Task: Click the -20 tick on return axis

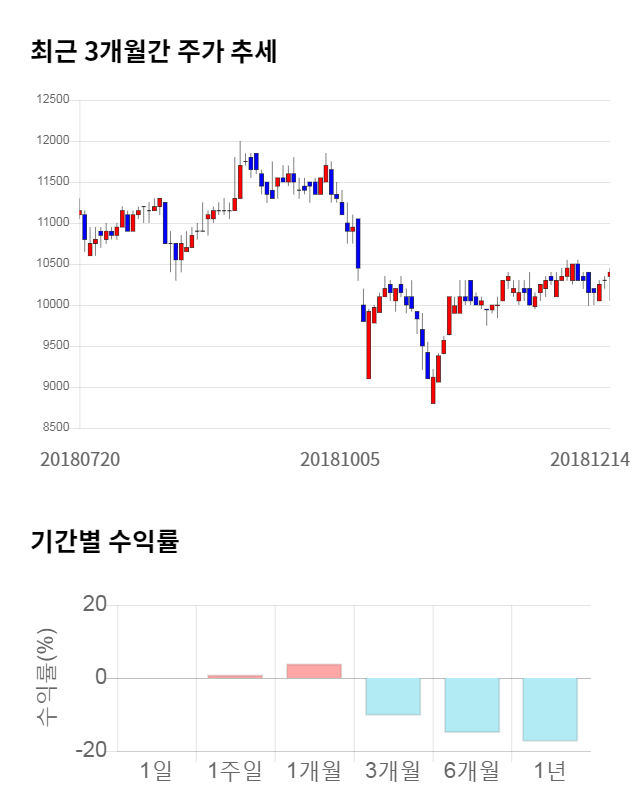Action: (x=93, y=751)
